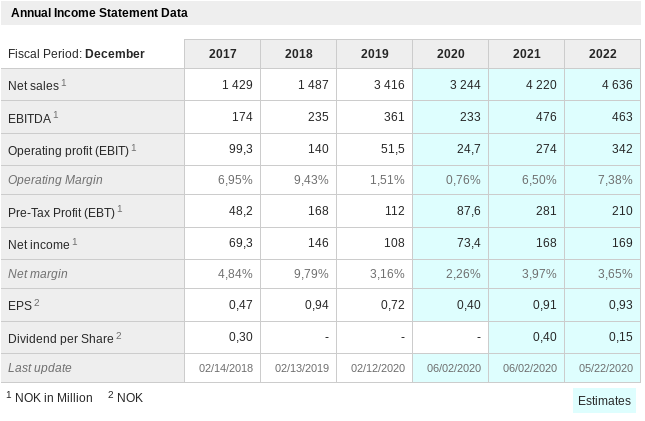This screenshot has width=645, height=421.
Task: Click the Operating profit (EBIT) label
Action: pyautogui.click(x=68, y=150)
